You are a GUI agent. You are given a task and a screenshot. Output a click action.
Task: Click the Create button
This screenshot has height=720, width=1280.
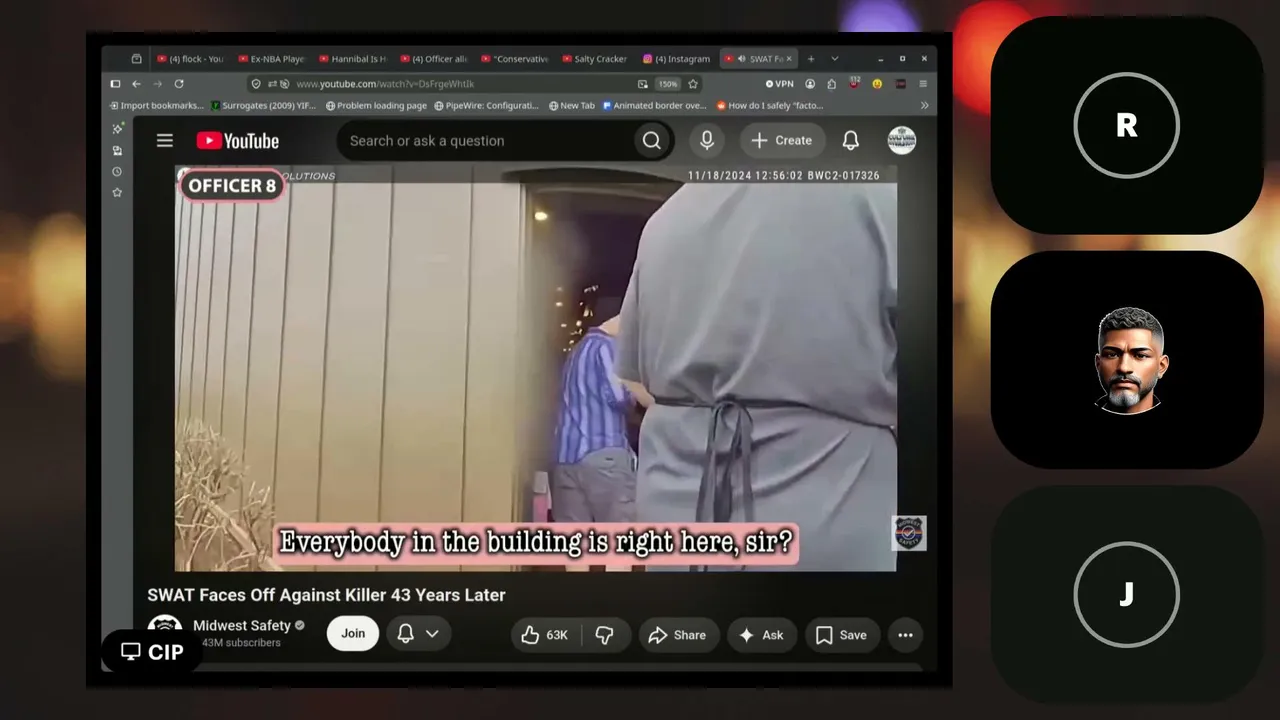point(782,141)
